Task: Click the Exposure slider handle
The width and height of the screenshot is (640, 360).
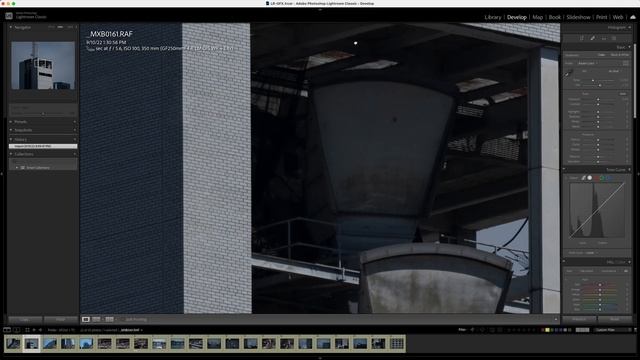Action: point(598,99)
